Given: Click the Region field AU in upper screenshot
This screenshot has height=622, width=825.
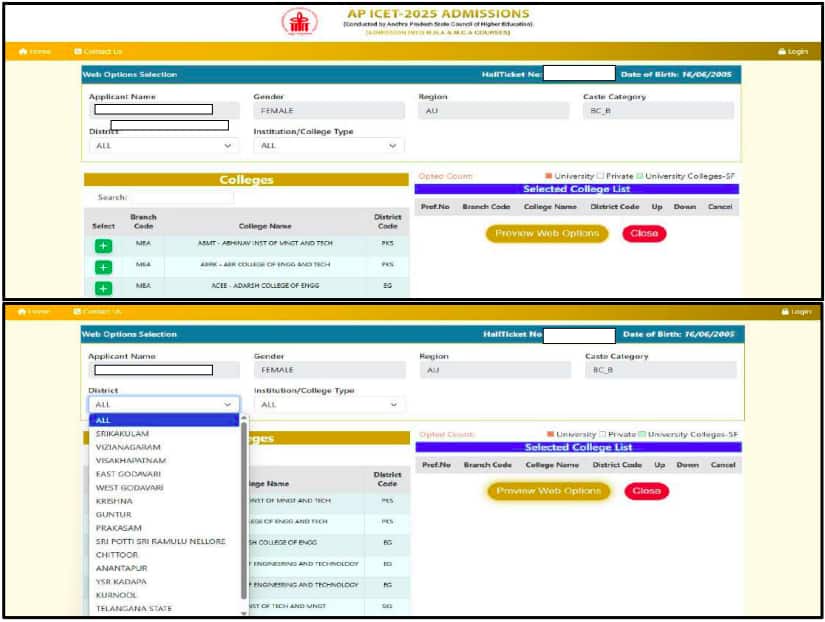Looking at the screenshot, I should coord(494,111).
